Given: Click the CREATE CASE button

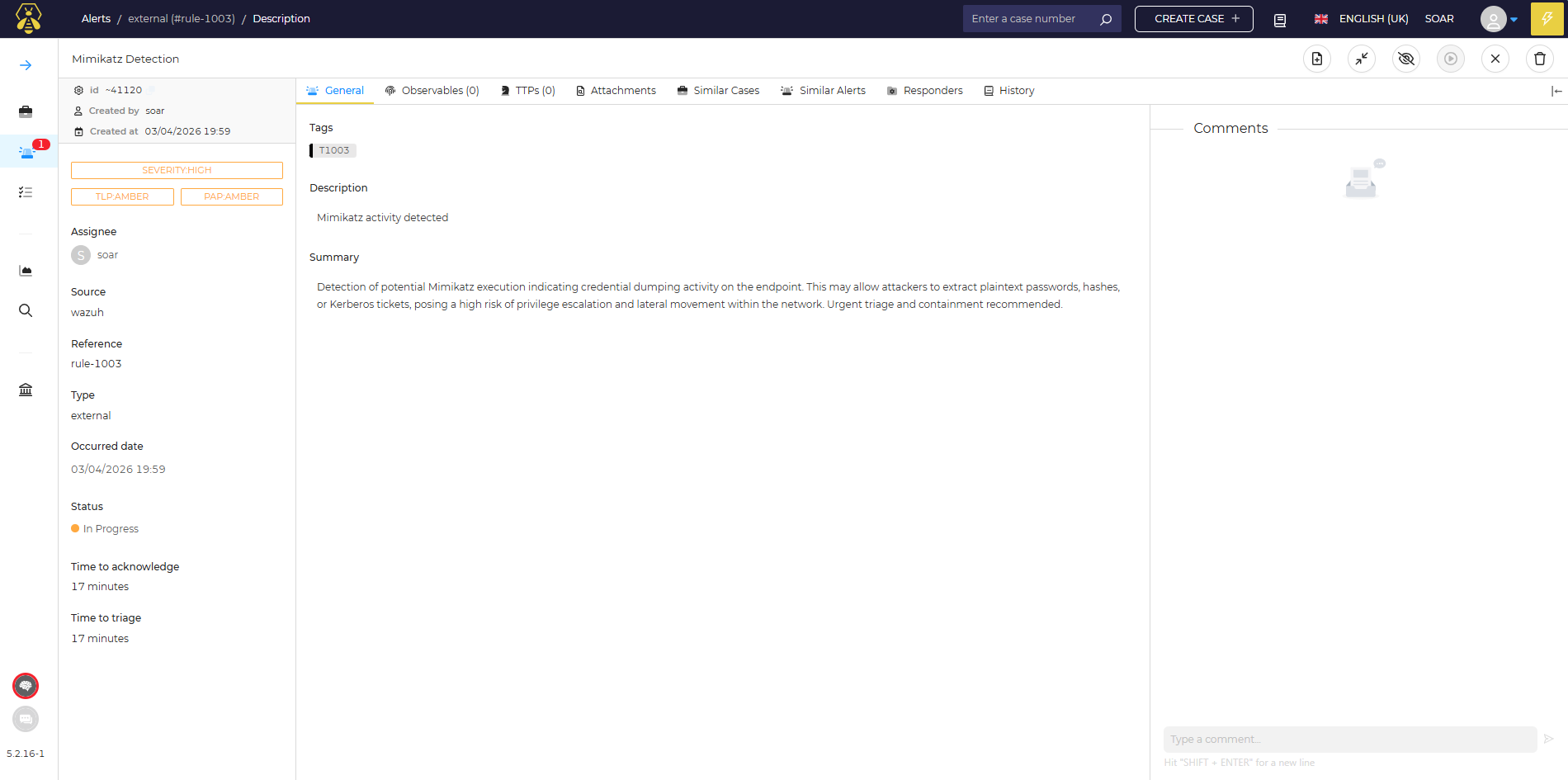Looking at the screenshot, I should [x=1194, y=19].
